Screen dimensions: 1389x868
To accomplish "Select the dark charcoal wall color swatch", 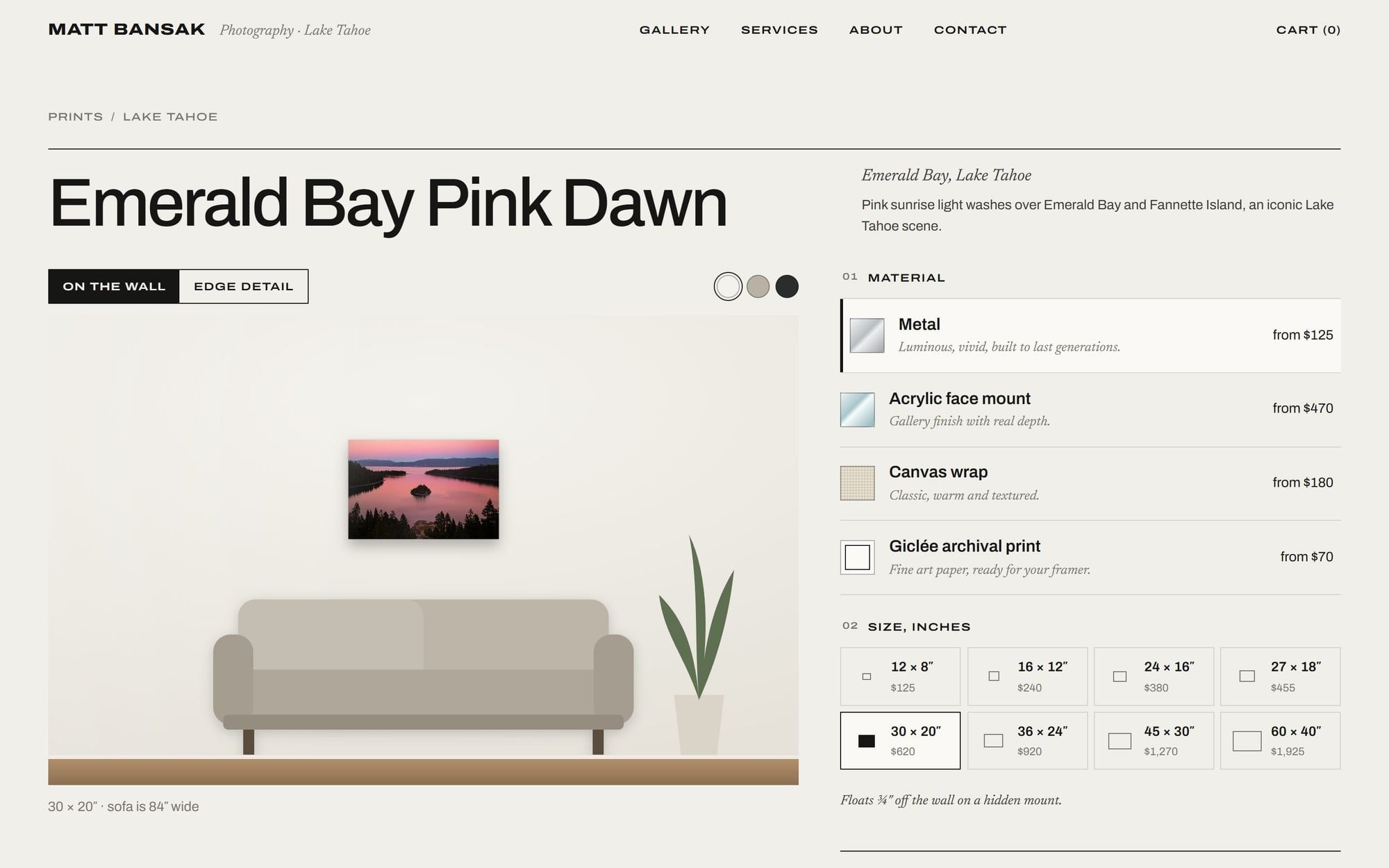I will (787, 286).
